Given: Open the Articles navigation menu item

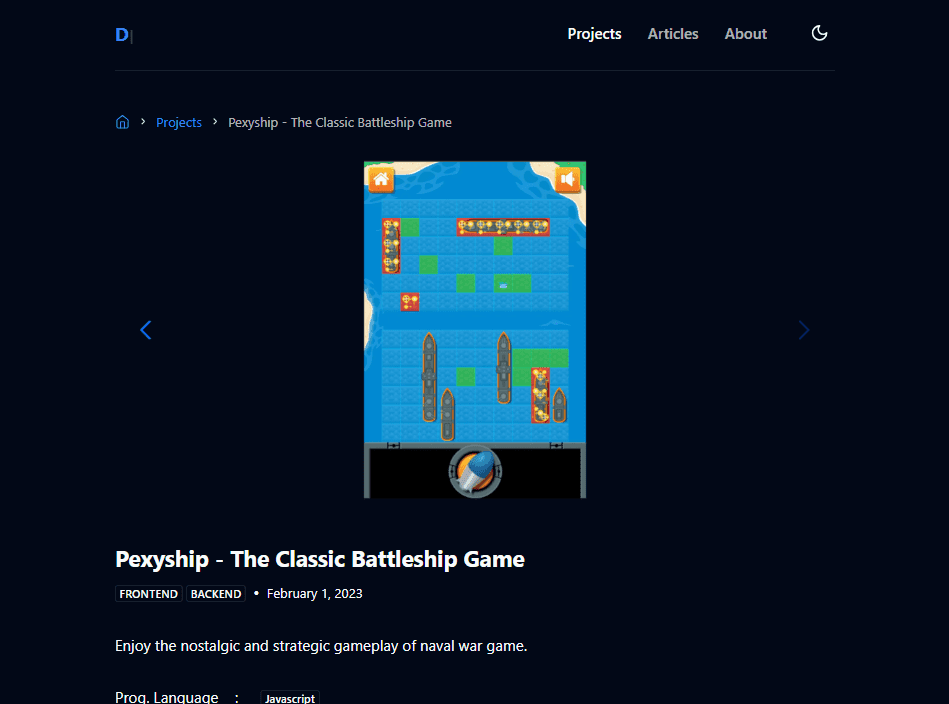Looking at the screenshot, I should 673,34.
